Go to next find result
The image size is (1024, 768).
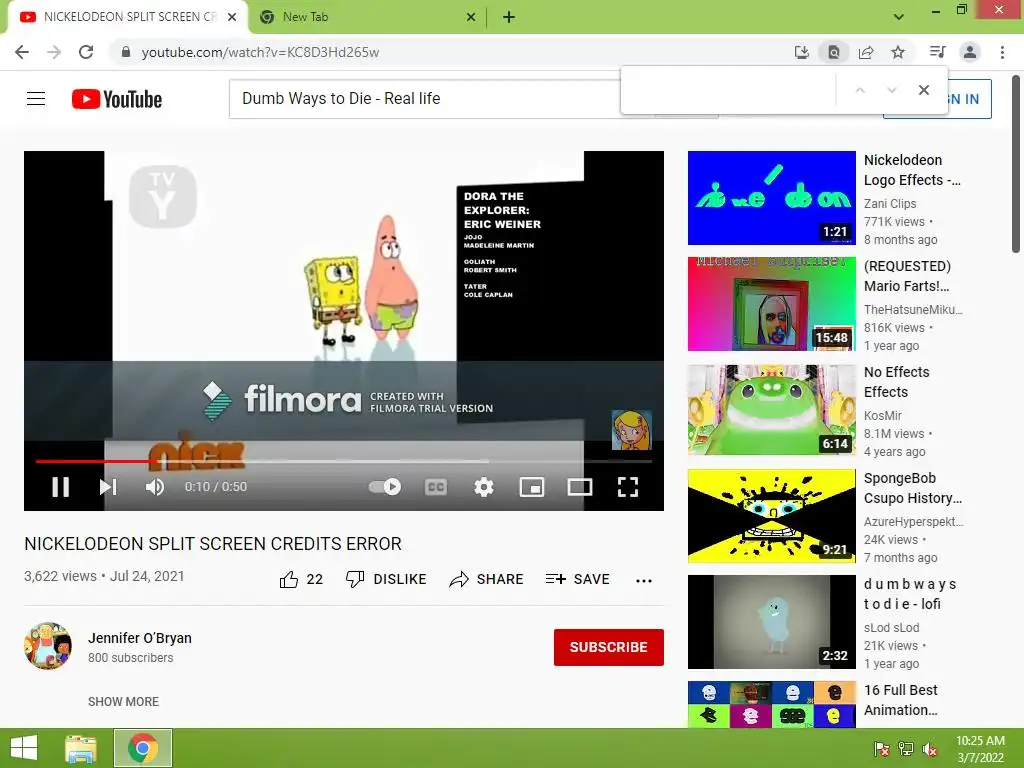click(891, 90)
